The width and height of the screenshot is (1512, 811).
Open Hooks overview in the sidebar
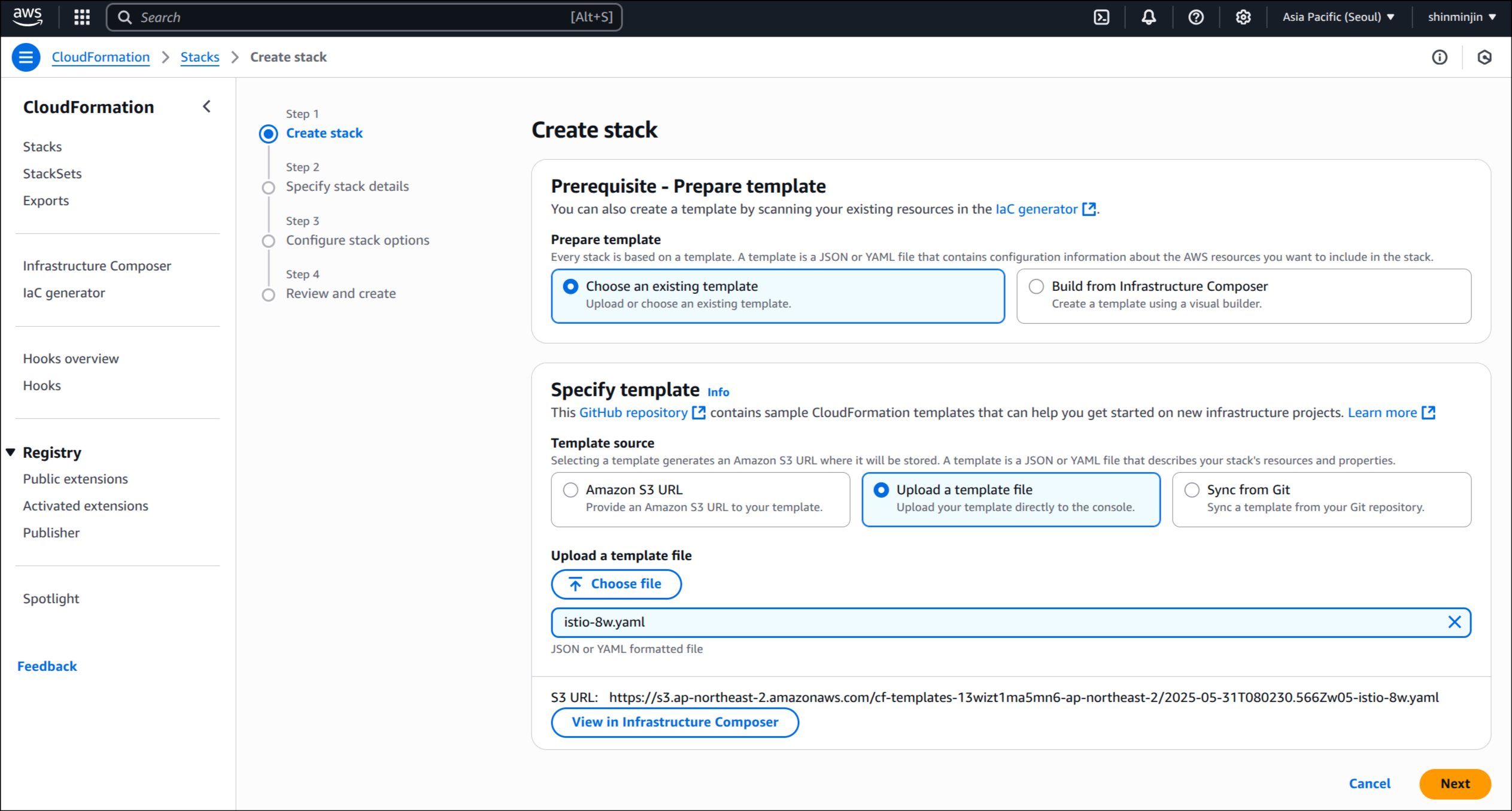pos(71,359)
